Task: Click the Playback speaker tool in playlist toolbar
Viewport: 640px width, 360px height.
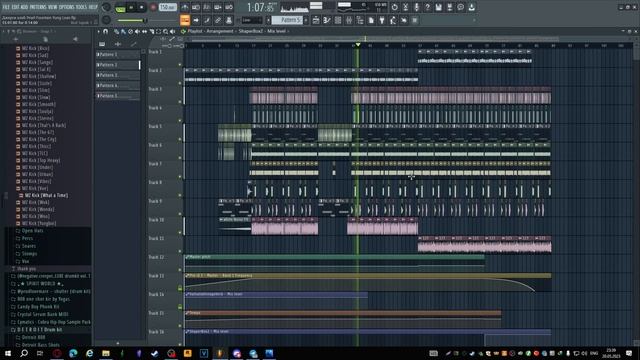Action: [x=172, y=31]
